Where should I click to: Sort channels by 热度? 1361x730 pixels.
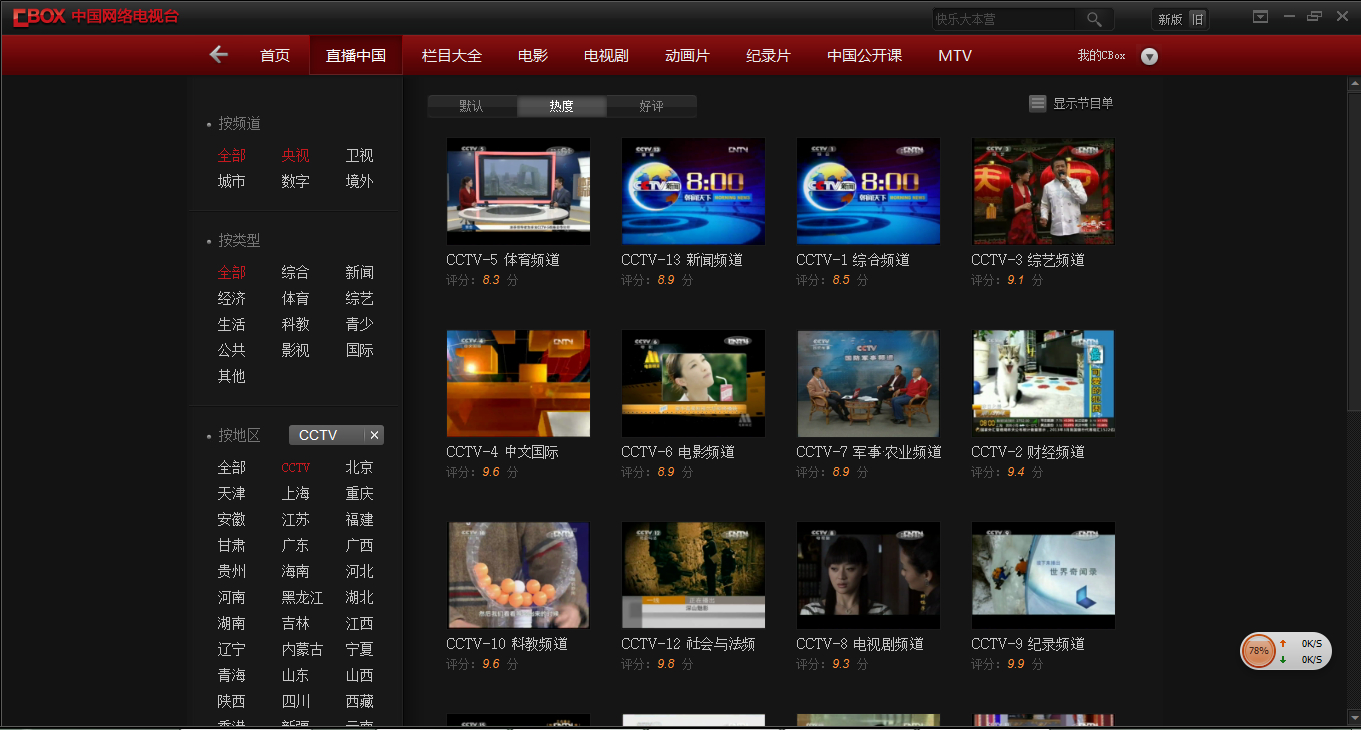(561, 106)
